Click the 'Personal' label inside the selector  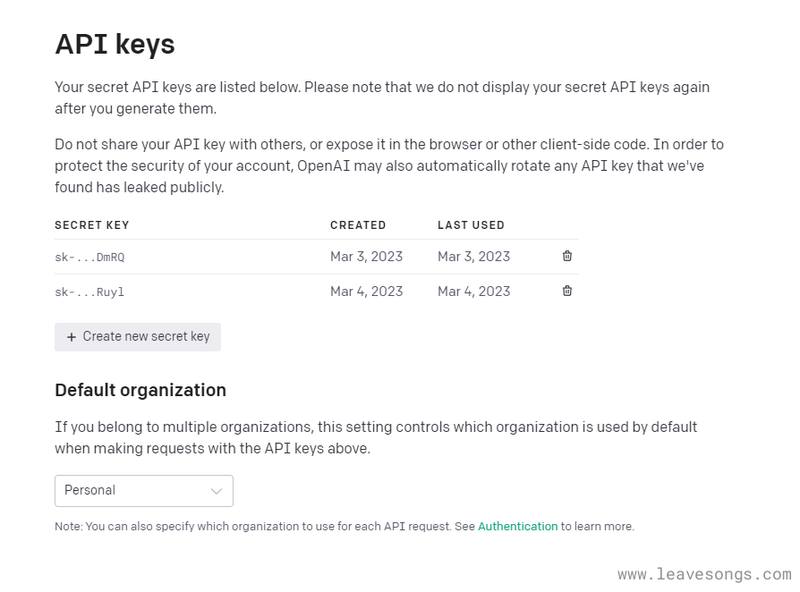coord(90,490)
